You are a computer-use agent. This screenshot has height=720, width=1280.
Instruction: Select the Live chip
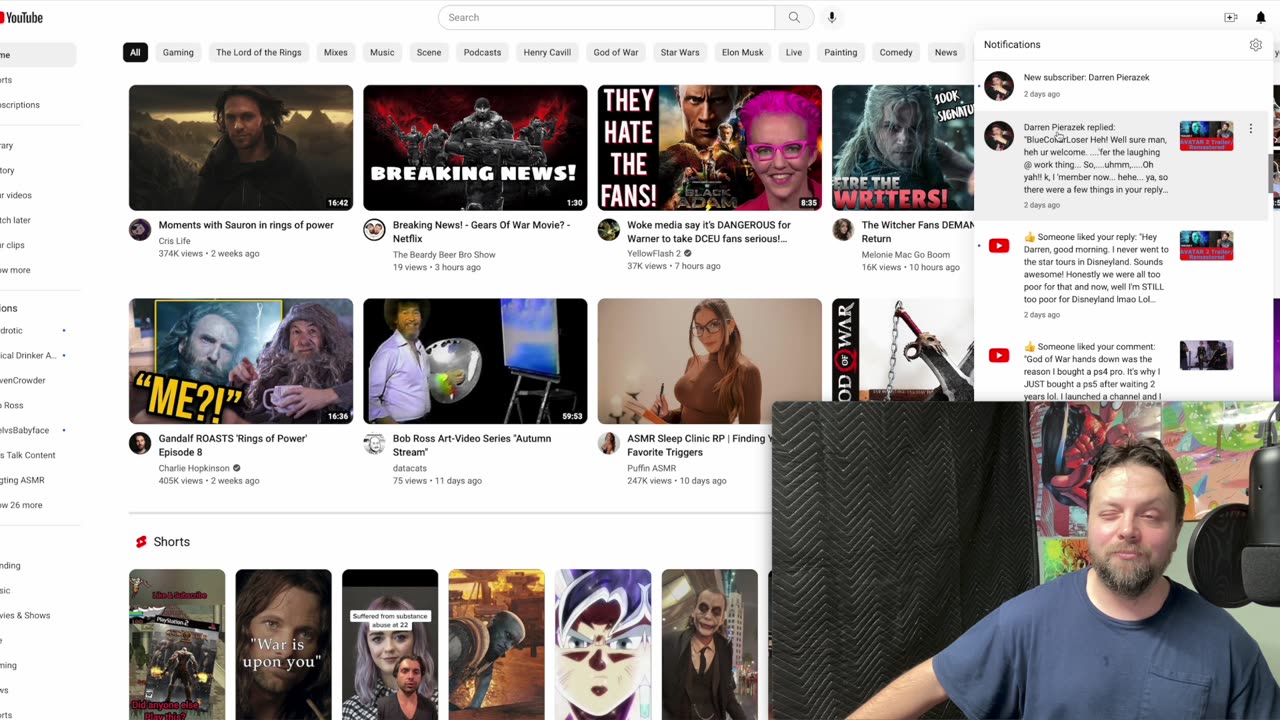click(x=794, y=52)
